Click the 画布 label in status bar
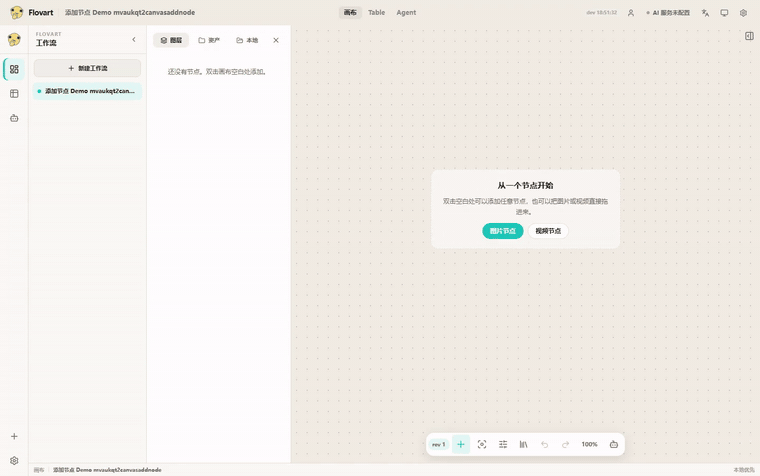Viewport: 760px width, 476px height. [39, 470]
